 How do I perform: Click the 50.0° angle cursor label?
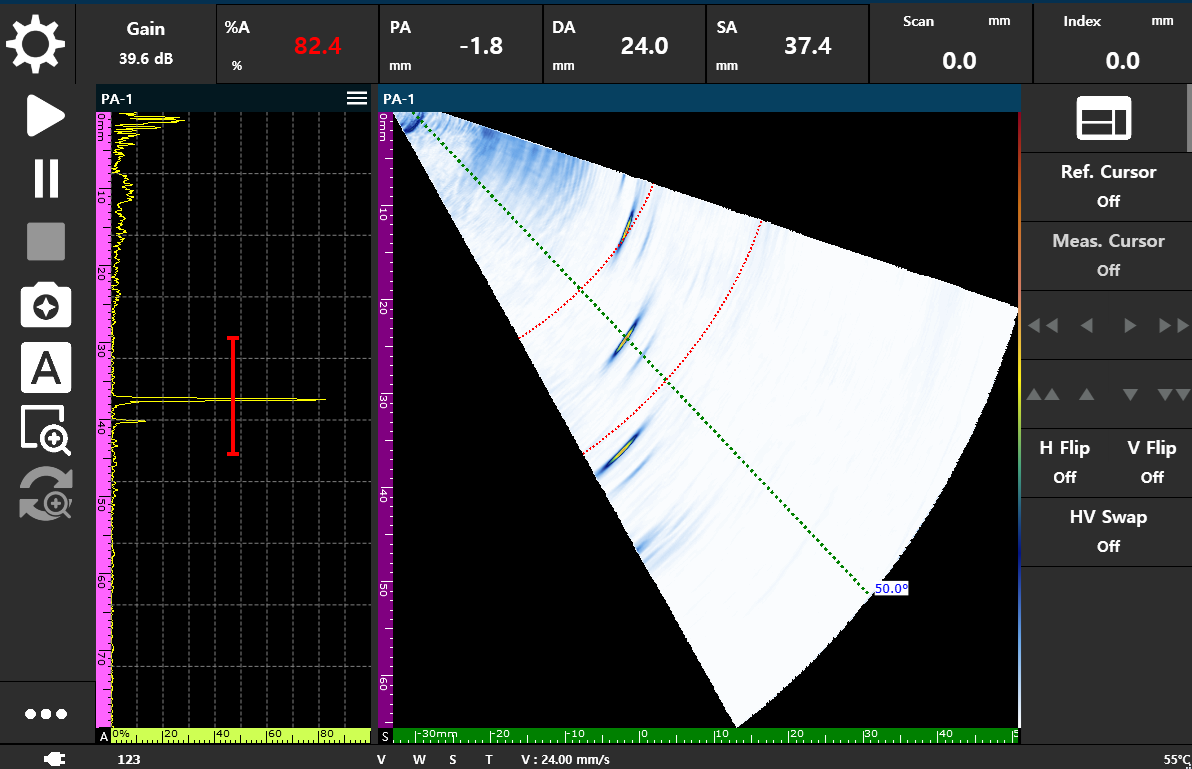coord(891,588)
